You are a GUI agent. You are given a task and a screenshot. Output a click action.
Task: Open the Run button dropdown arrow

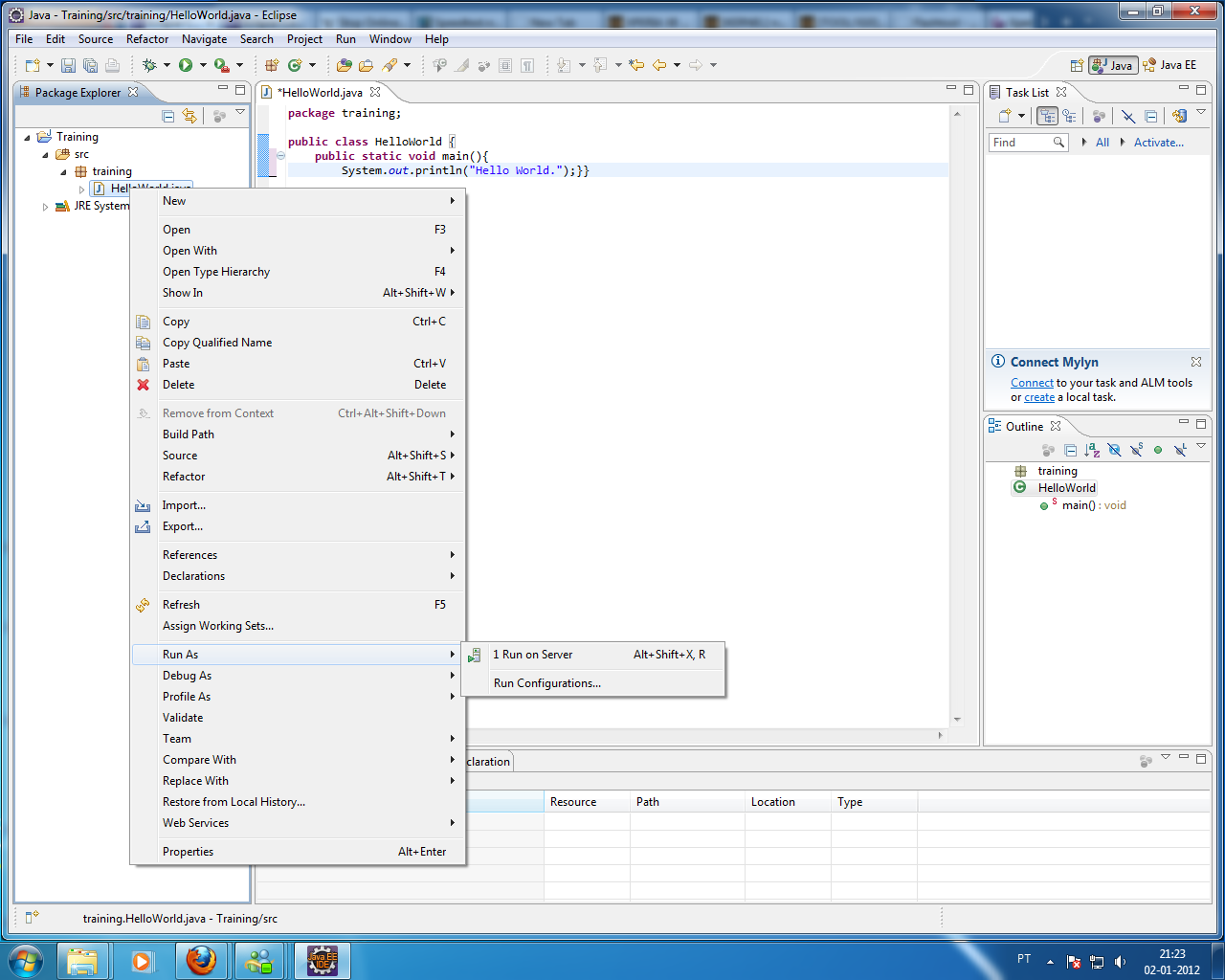click(203, 65)
